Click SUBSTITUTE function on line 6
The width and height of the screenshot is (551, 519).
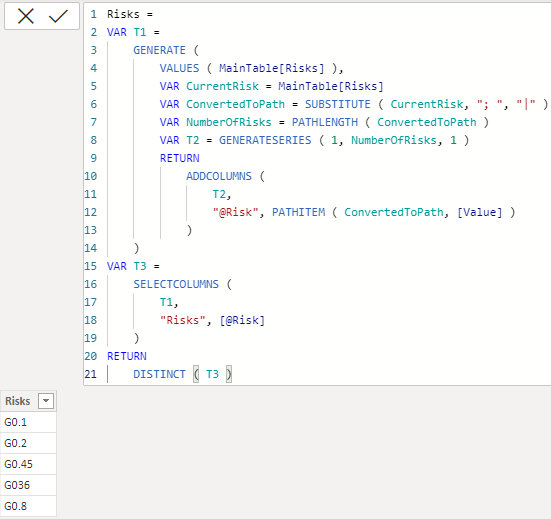[337, 104]
